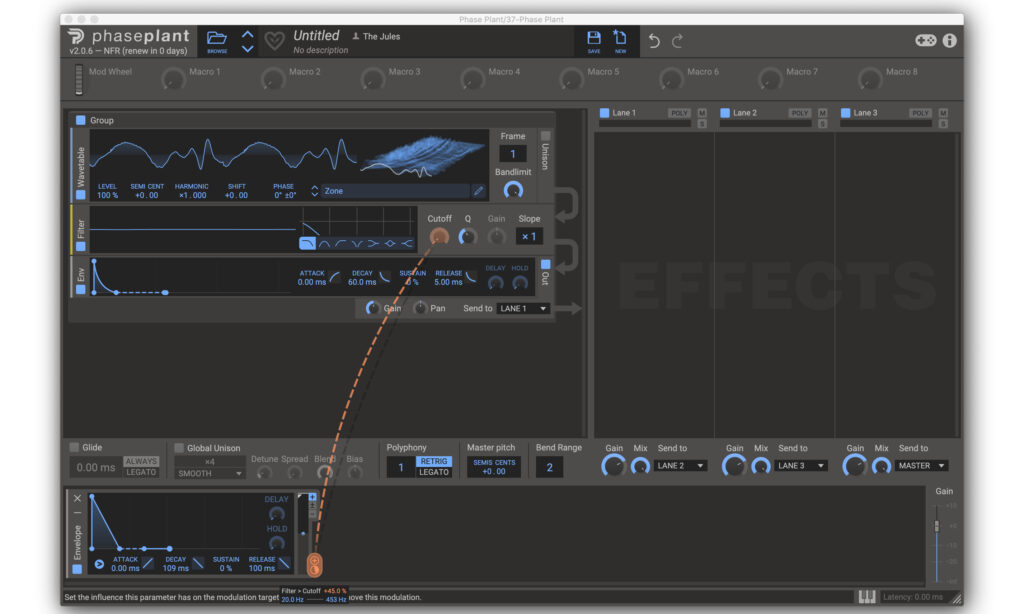Screen dimensions: 1024x614
Task: Open the Global Unison SMOOTH mode dropdown
Action: 210,474
